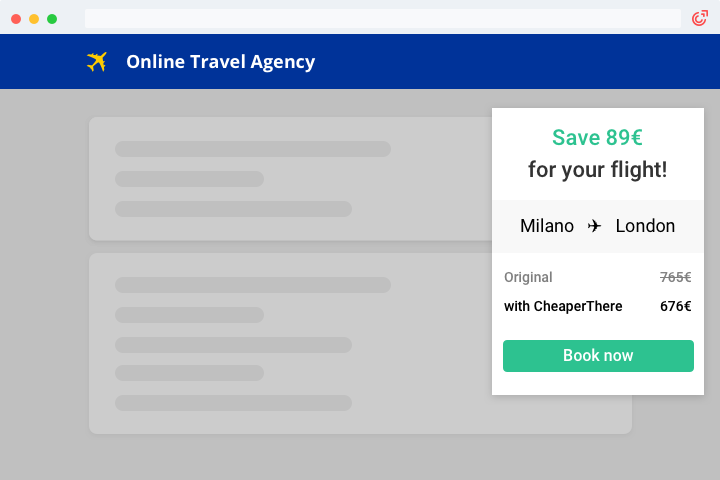
Task: Click the top placeholder line in first card
Action: click(252, 149)
